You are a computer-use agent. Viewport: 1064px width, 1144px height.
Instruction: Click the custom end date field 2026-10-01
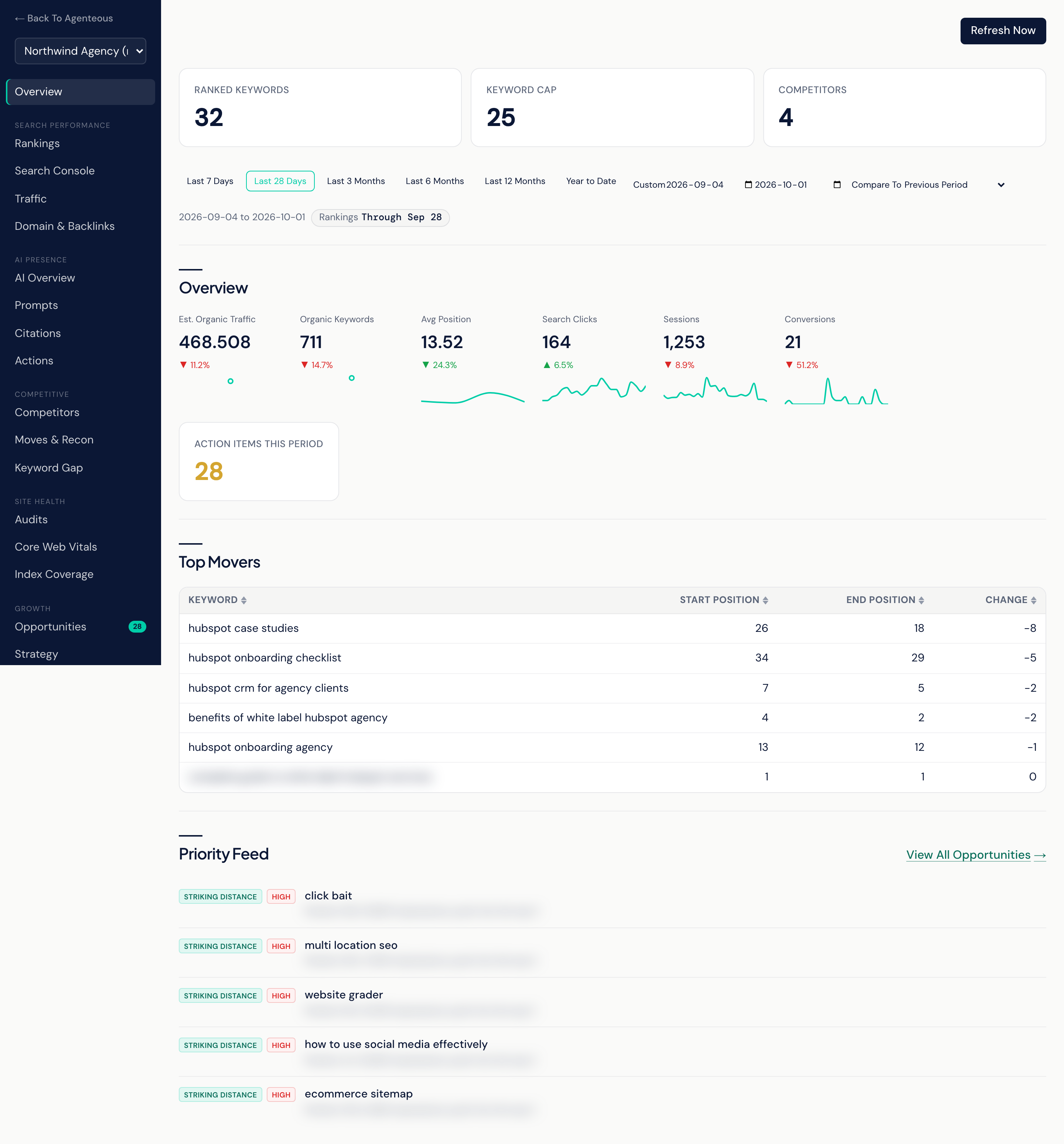click(798, 185)
